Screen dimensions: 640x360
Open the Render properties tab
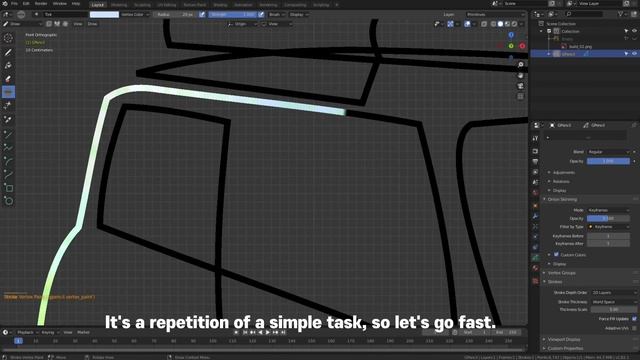click(x=536, y=151)
